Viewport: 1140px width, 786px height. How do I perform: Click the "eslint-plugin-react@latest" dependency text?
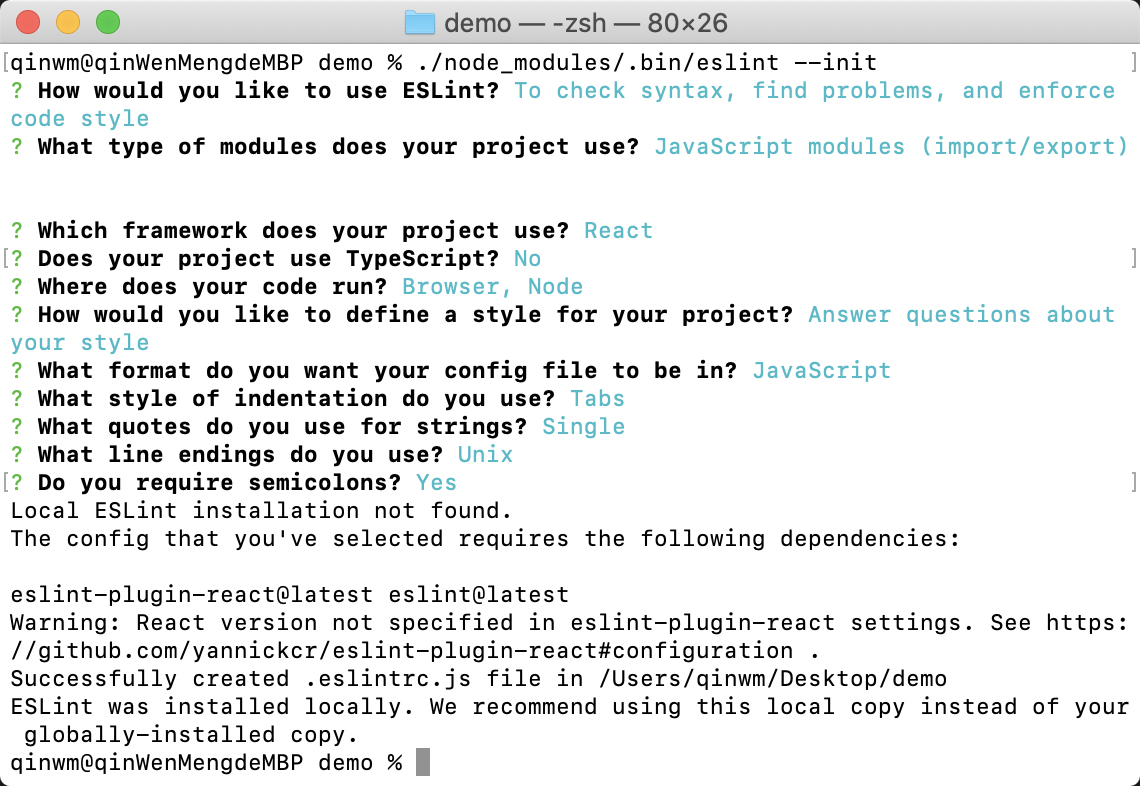191,595
